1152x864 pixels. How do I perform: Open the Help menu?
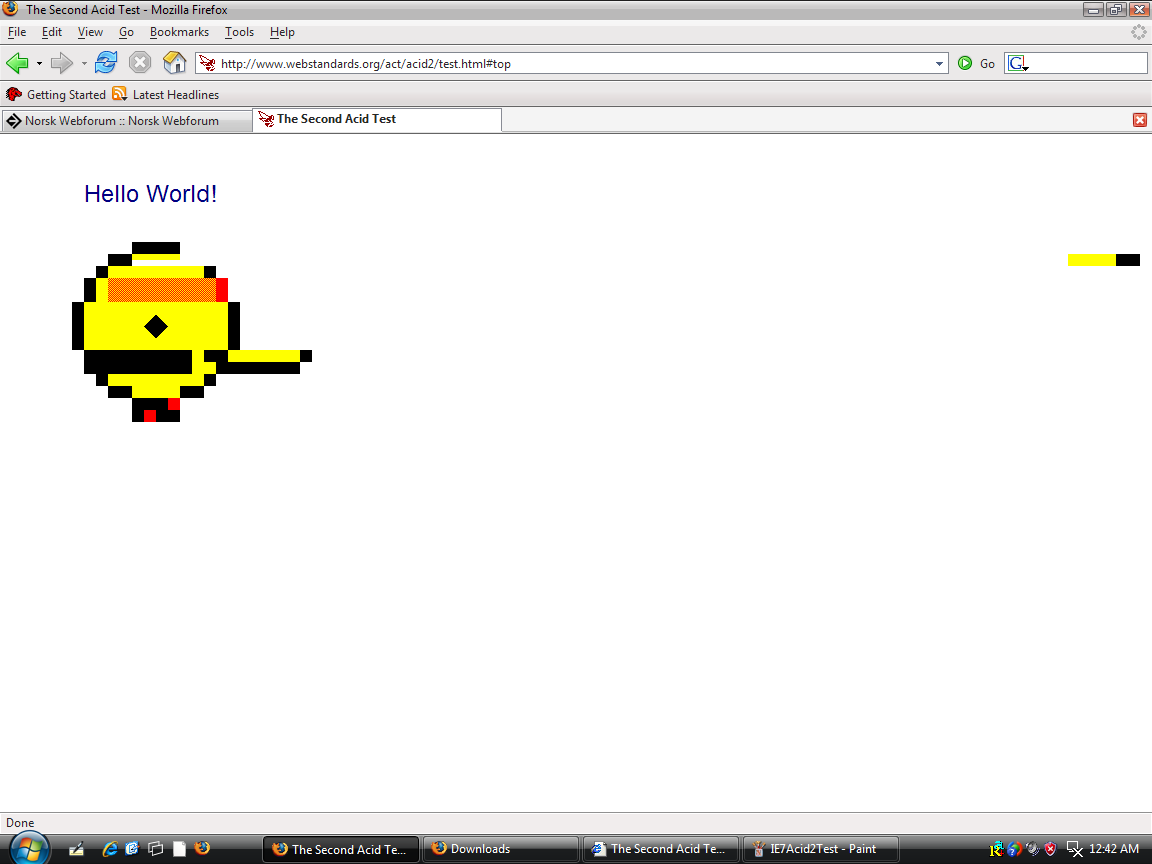point(281,32)
